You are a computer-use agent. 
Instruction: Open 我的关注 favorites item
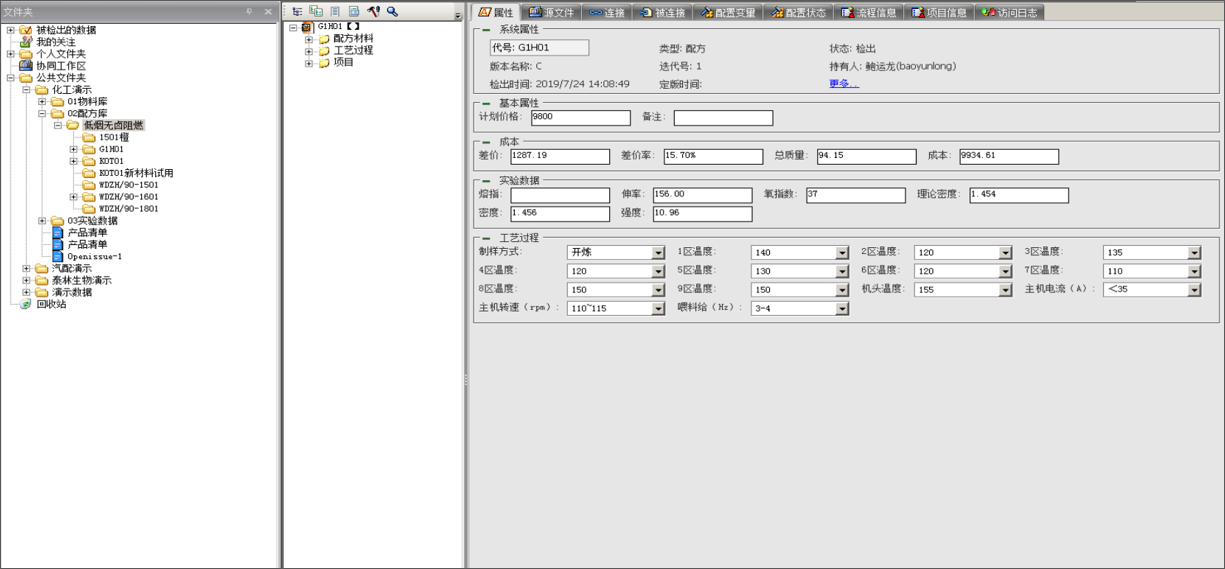click(57, 42)
